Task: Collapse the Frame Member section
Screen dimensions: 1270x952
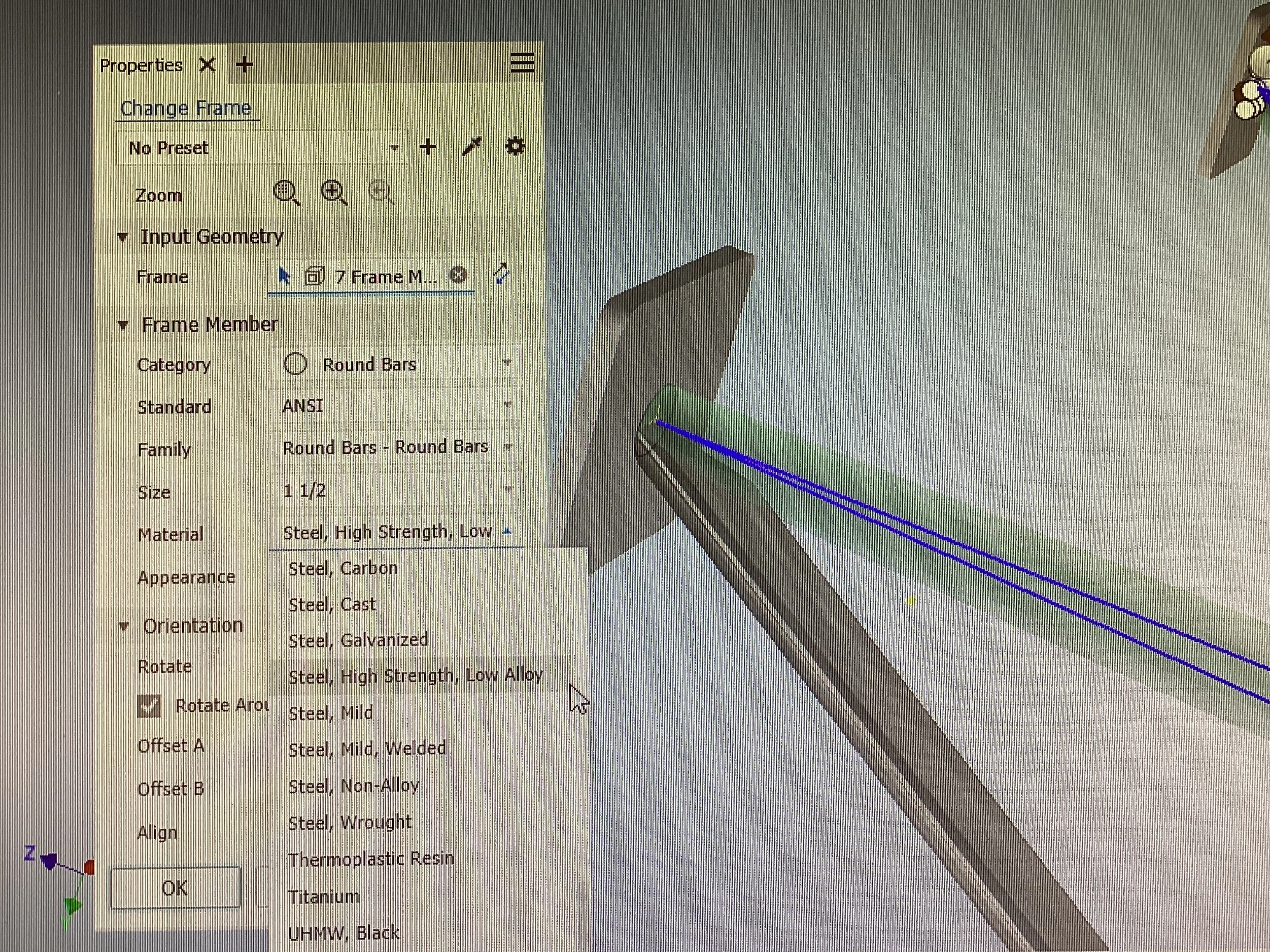Action: pyautogui.click(x=123, y=325)
